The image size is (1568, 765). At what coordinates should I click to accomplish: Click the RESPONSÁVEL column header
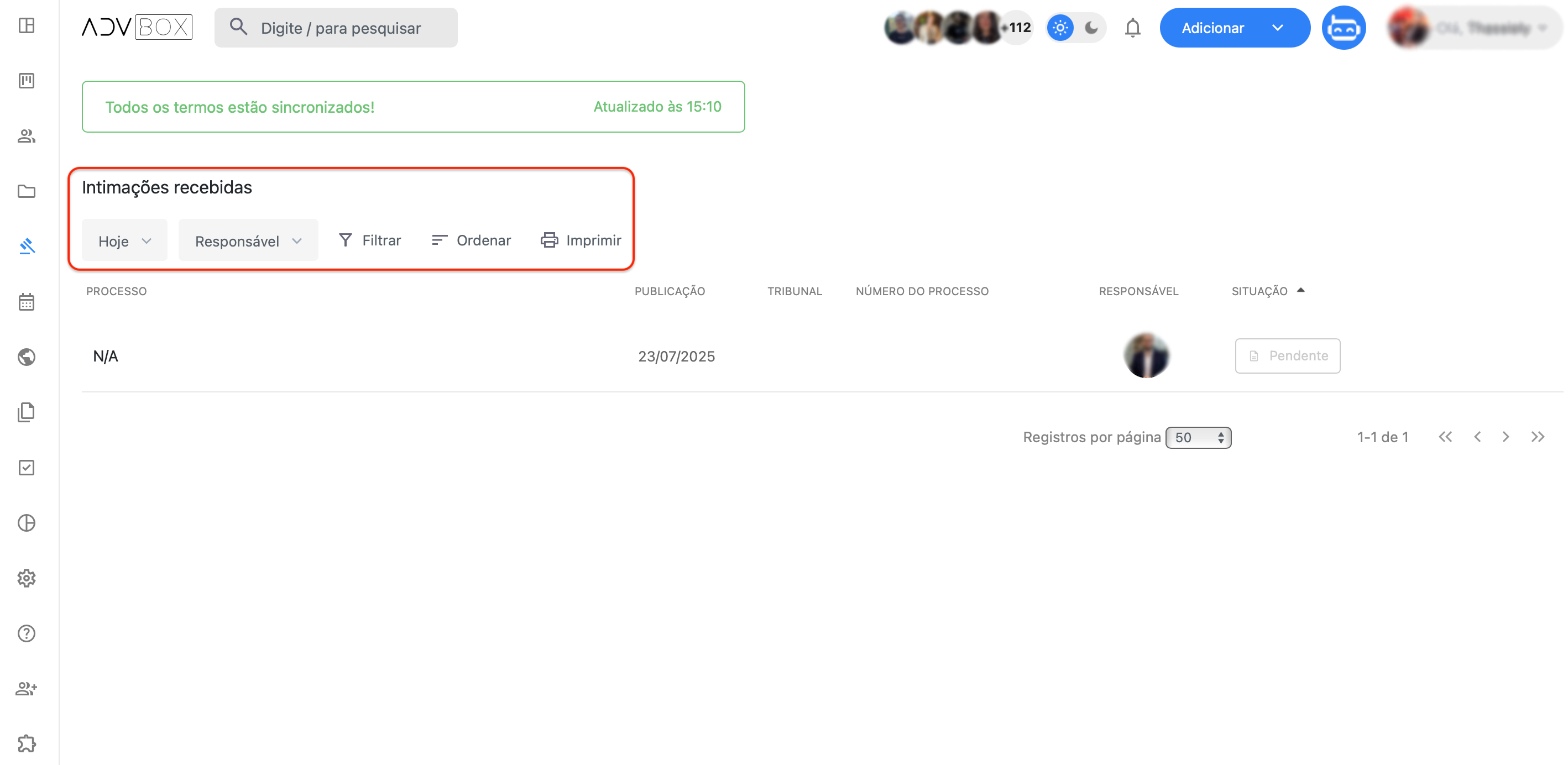(1138, 291)
